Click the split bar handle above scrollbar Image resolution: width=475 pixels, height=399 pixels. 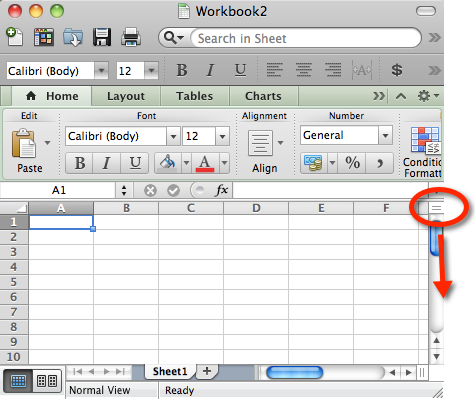point(436,208)
